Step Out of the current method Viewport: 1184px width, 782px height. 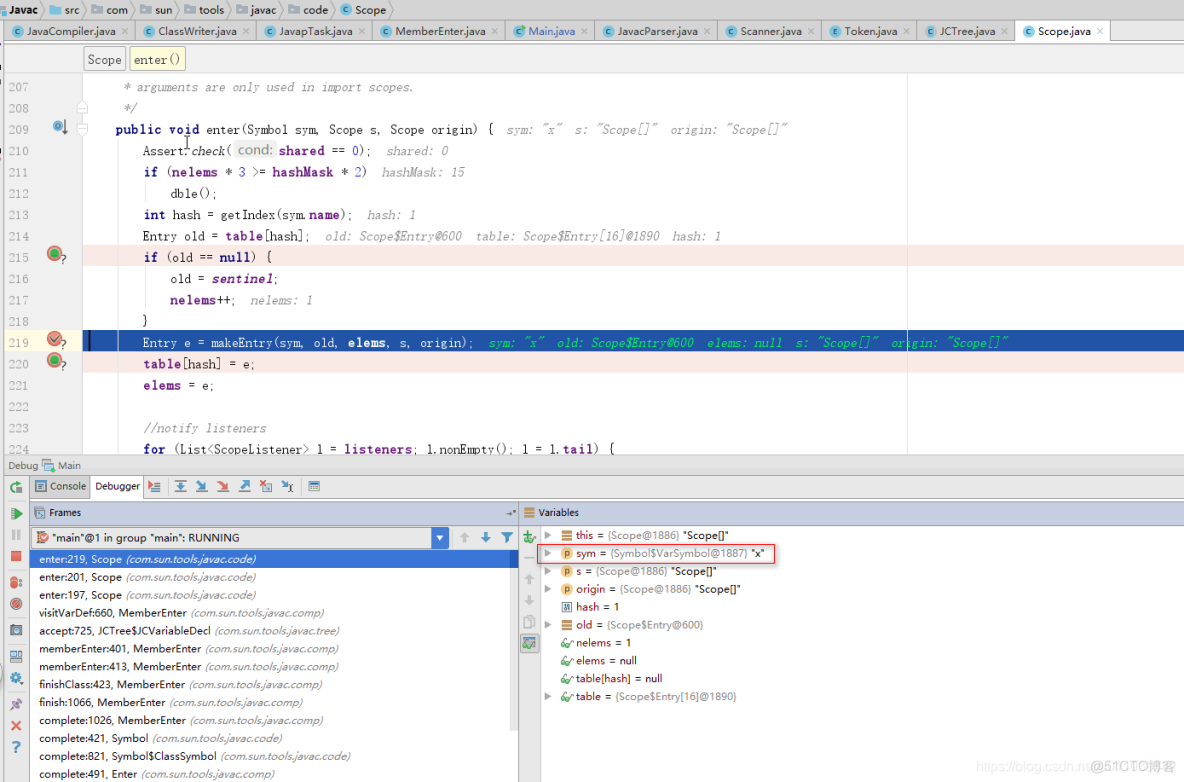pyautogui.click(x=244, y=486)
